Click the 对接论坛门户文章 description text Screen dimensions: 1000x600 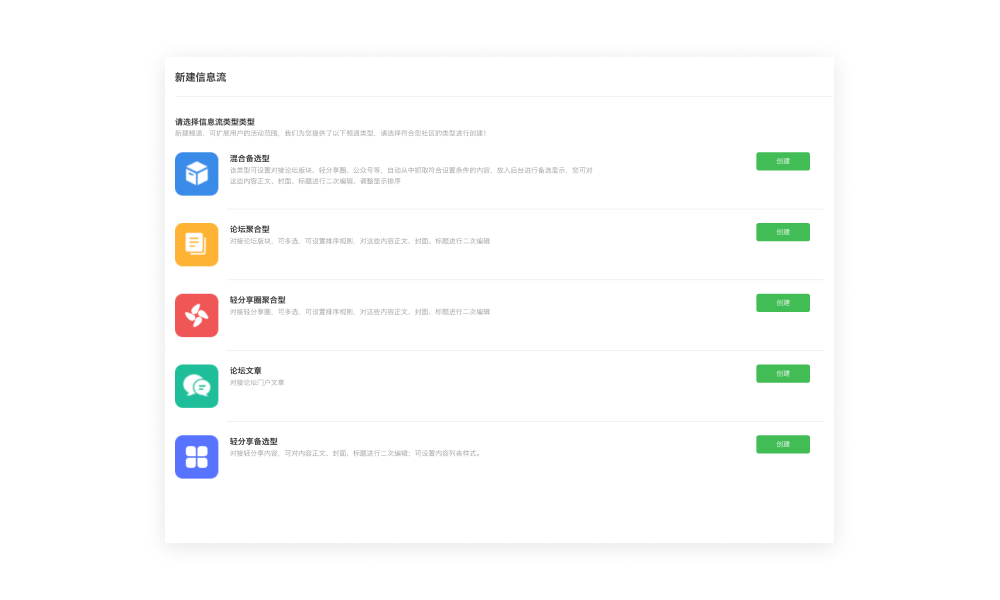coord(257,383)
